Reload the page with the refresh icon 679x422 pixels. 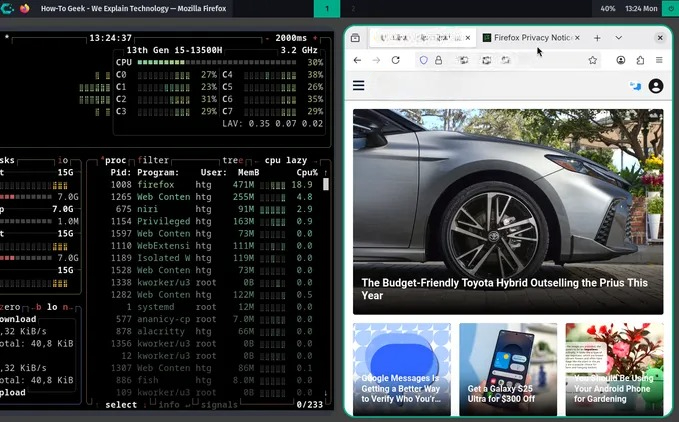pos(395,60)
